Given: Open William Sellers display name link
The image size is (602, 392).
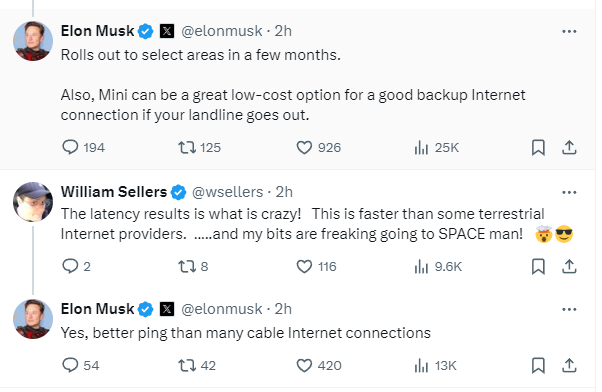Looking at the screenshot, I should pyautogui.click(x=114, y=192).
